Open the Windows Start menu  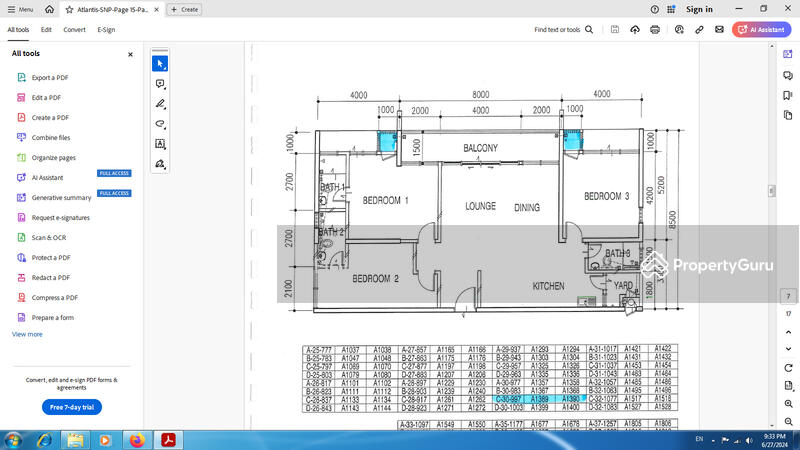click(x=13, y=440)
